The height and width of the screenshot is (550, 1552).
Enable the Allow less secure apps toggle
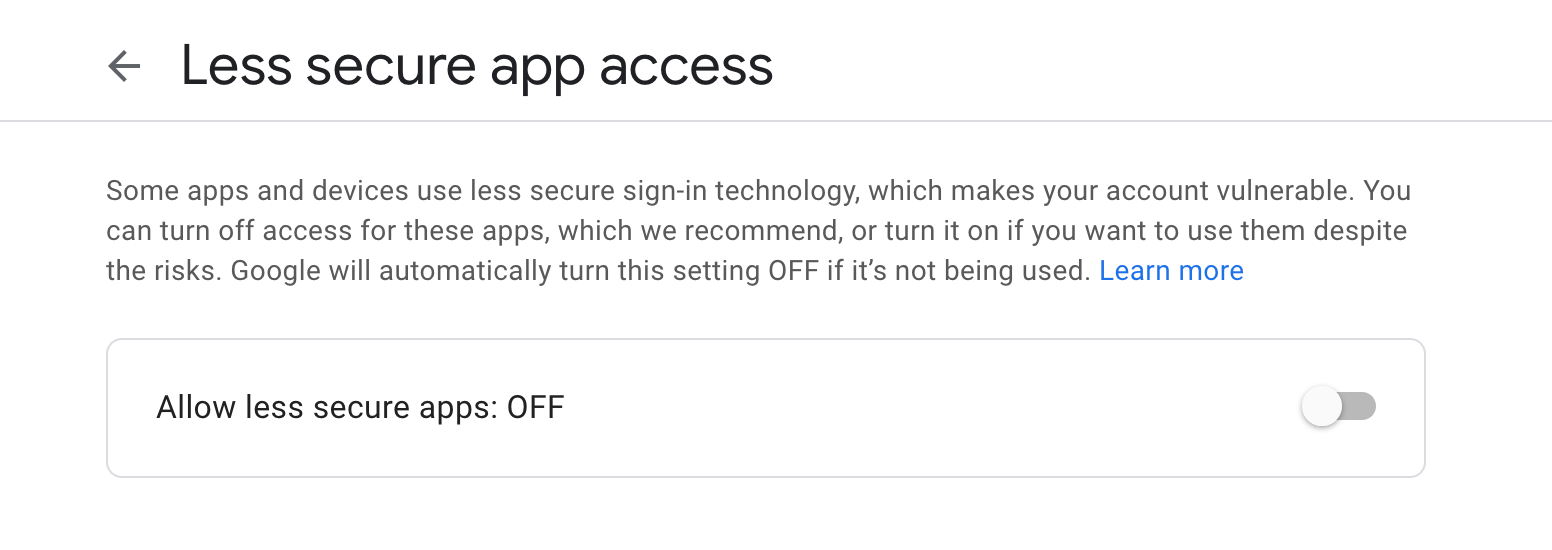pos(1338,407)
